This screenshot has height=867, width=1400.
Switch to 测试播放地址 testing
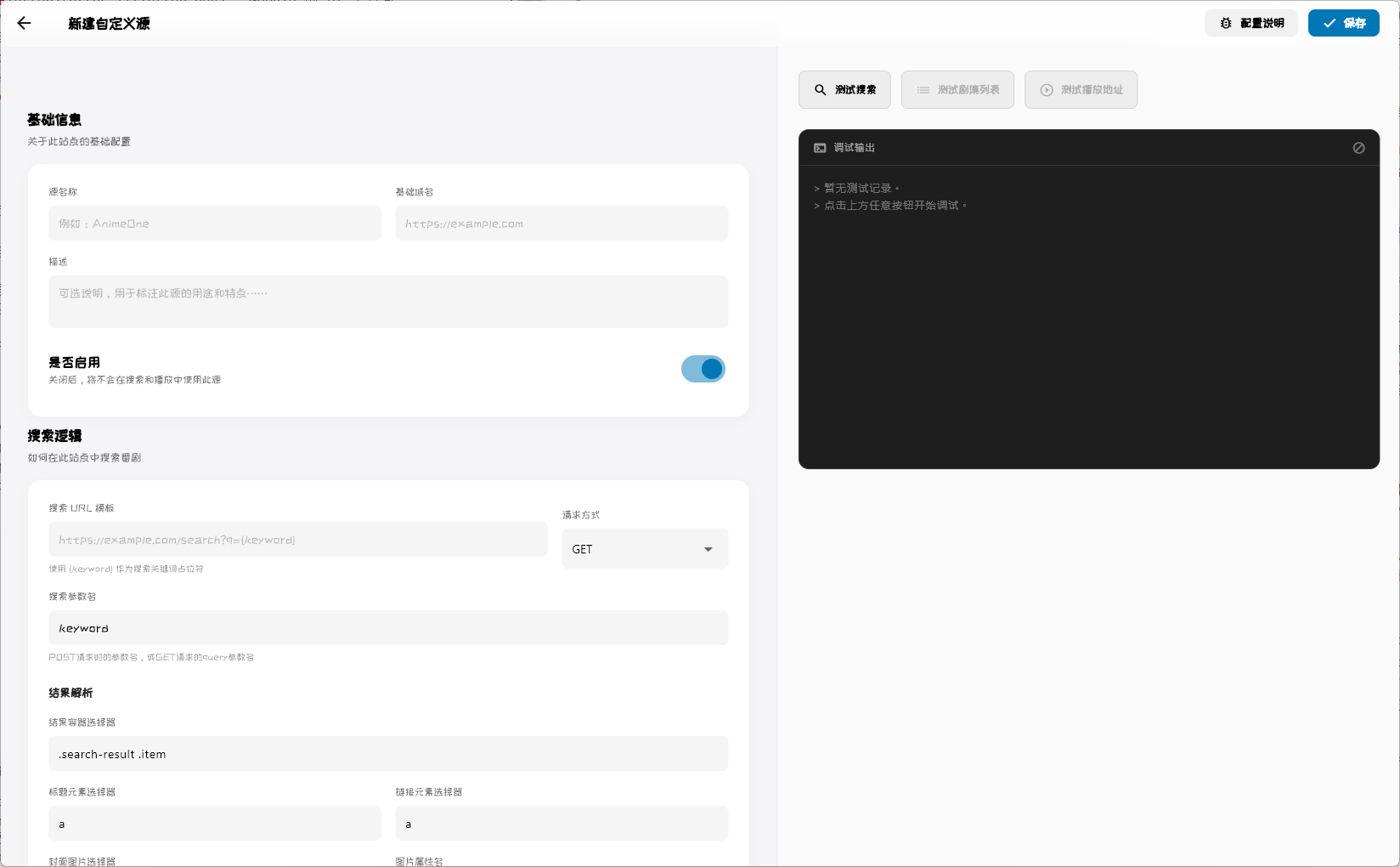click(x=1081, y=89)
